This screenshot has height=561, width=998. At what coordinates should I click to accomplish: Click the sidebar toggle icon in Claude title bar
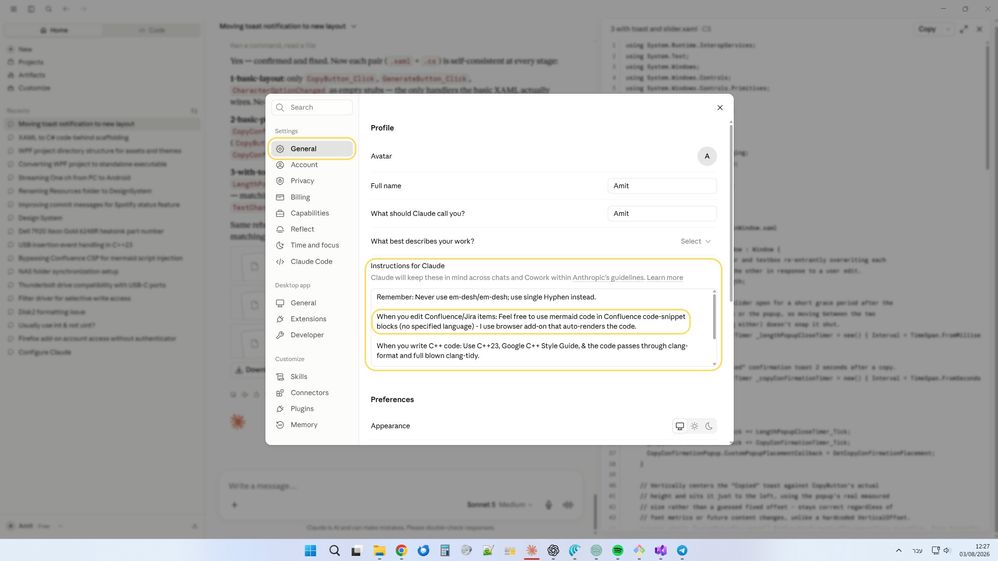(31, 10)
